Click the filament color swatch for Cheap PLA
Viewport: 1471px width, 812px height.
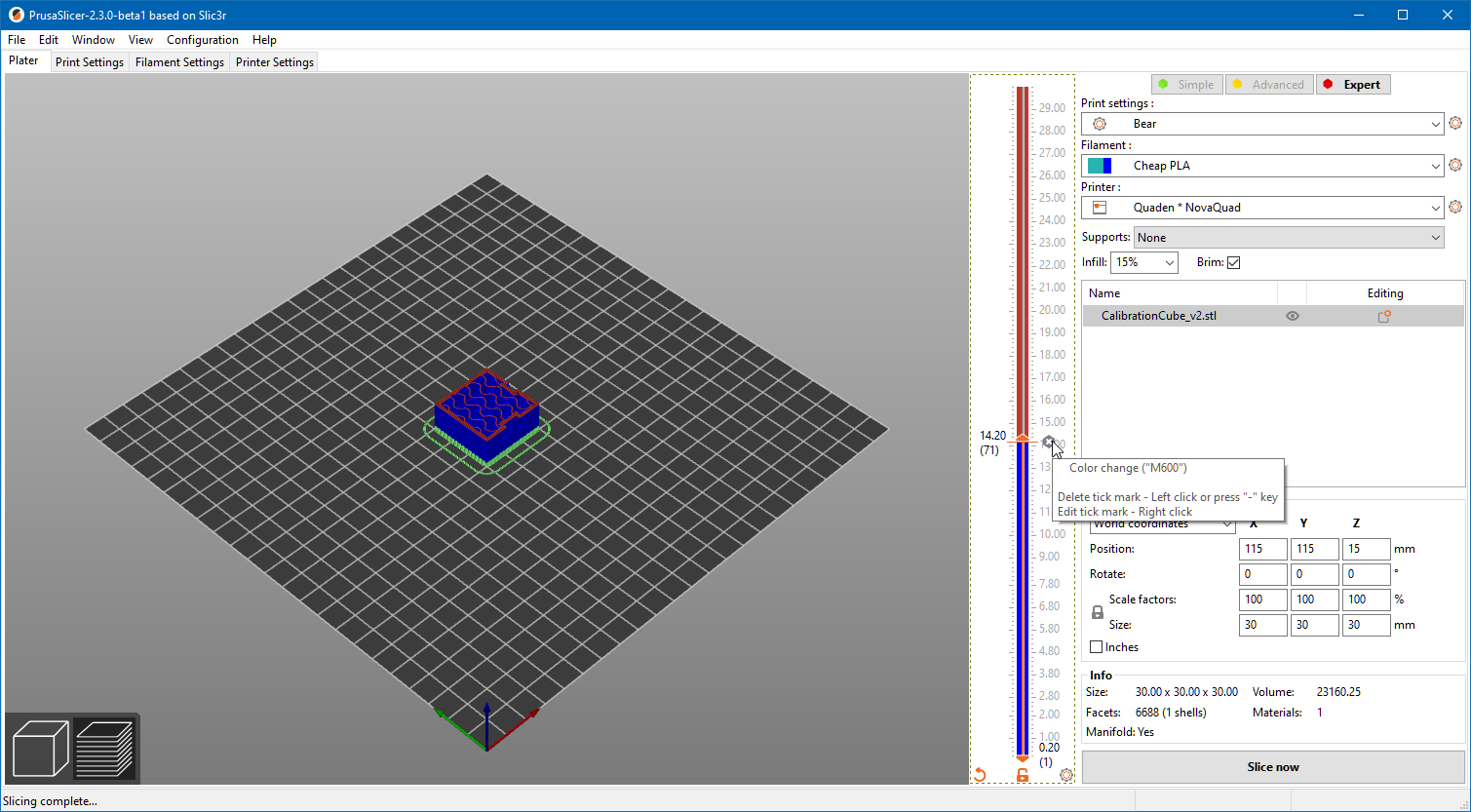[x=1100, y=166]
